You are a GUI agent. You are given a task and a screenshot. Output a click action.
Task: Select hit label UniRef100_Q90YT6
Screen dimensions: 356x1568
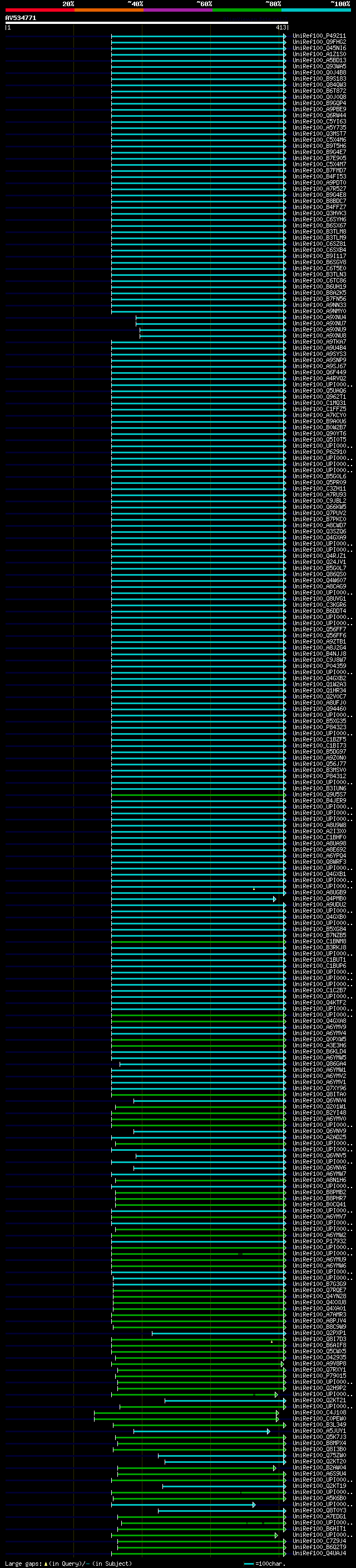319,433
